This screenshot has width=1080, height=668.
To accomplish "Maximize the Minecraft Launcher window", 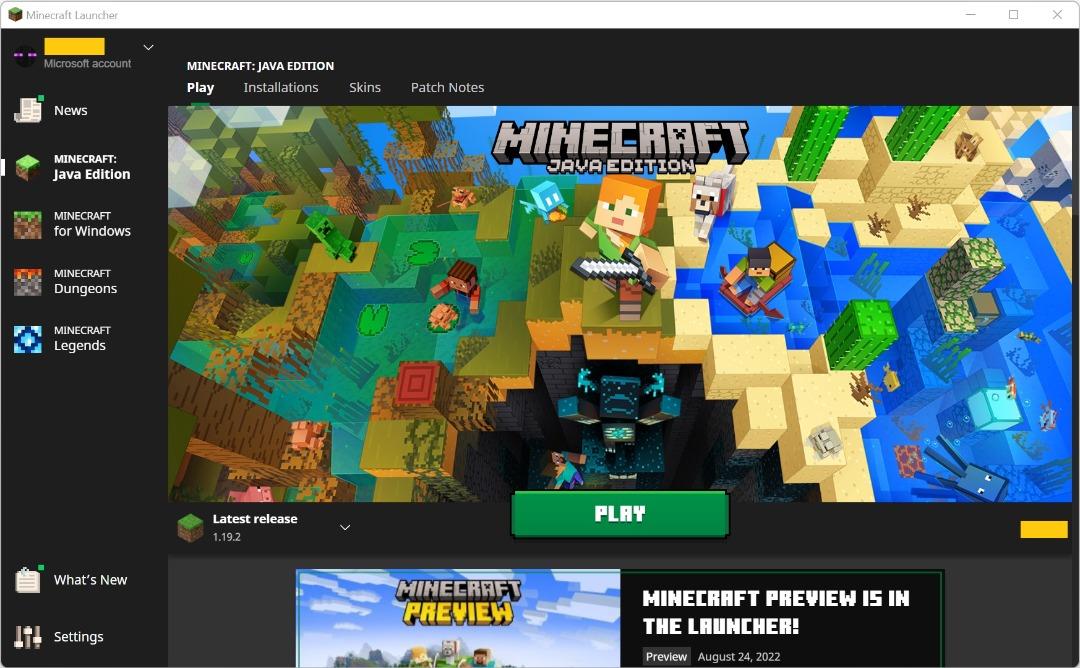I will point(1013,15).
